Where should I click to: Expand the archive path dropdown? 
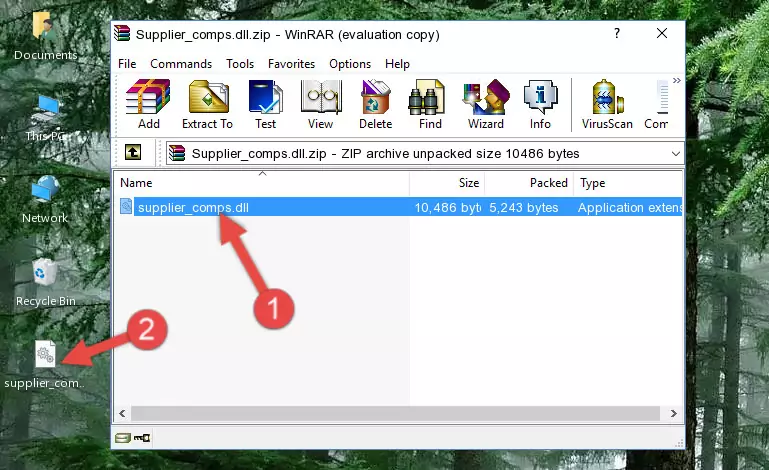676,154
